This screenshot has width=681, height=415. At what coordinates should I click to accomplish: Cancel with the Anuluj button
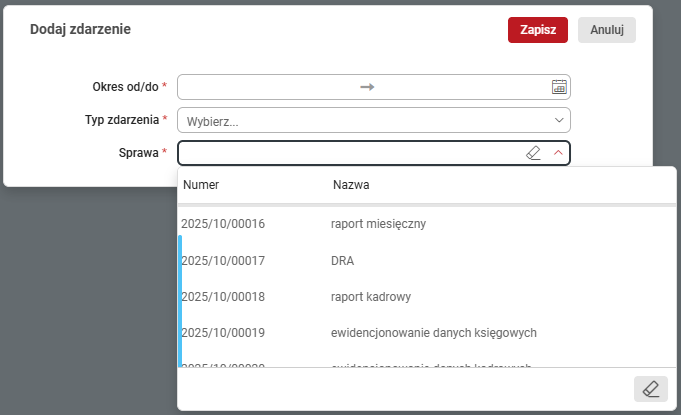tap(607, 30)
